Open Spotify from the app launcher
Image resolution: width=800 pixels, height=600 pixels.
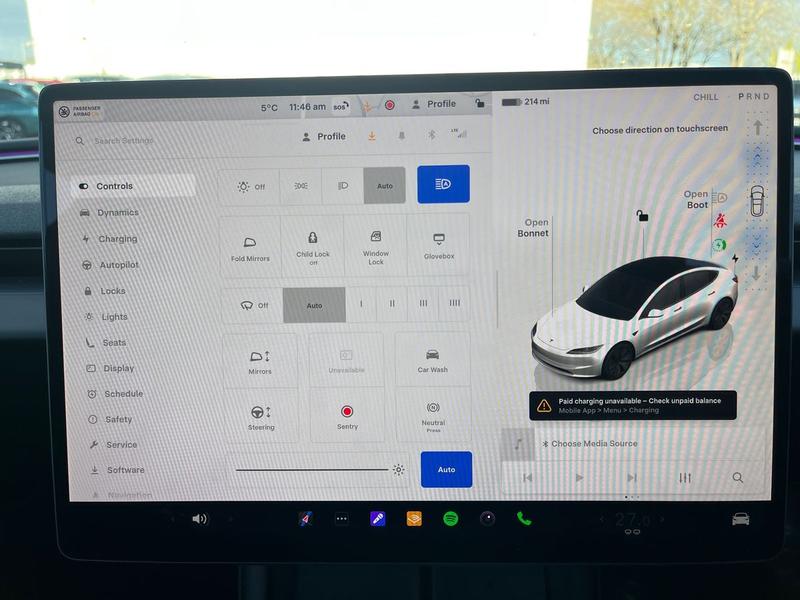[x=450, y=519]
